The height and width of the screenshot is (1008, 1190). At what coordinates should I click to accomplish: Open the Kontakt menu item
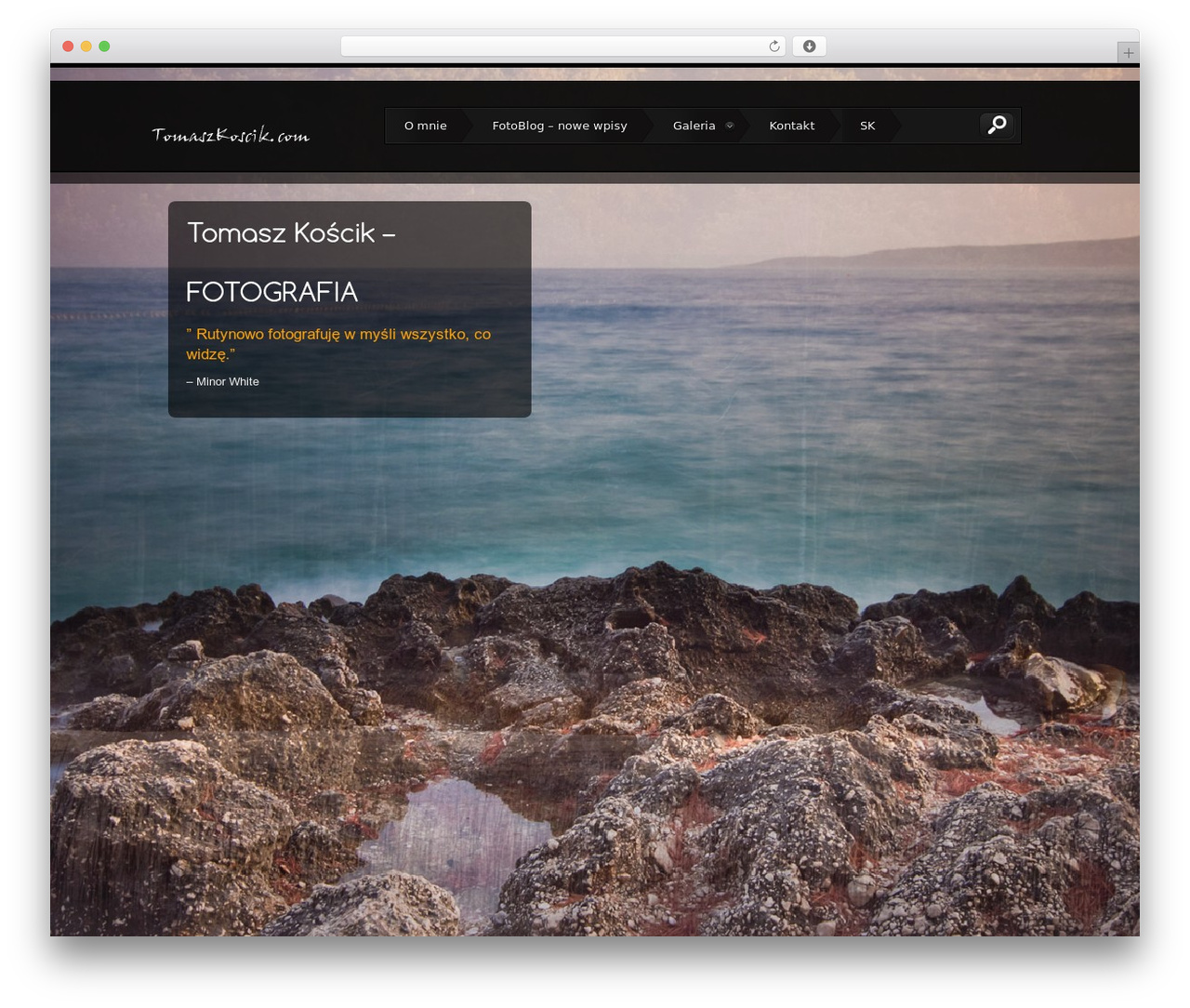792,126
